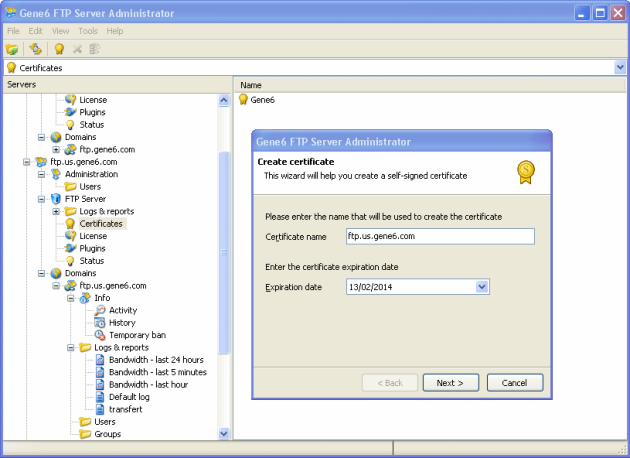Click the delete X toolbar icon
Screen dimensions: 630x458
tap(77, 49)
